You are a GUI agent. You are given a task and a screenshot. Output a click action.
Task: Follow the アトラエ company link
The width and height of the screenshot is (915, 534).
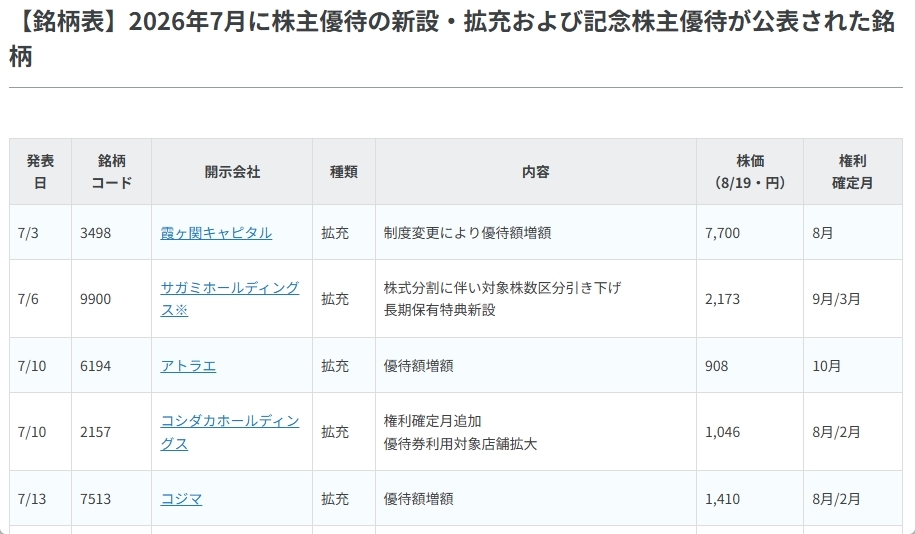click(x=188, y=366)
